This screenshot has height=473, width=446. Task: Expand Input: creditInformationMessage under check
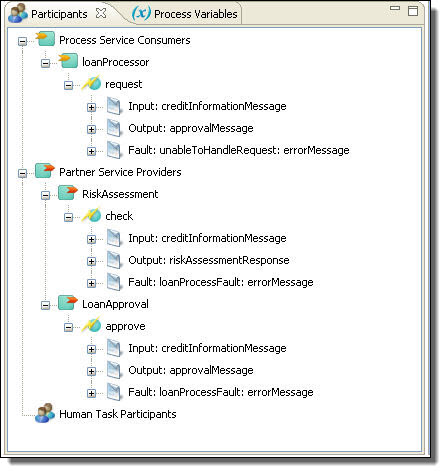coord(91,239)
